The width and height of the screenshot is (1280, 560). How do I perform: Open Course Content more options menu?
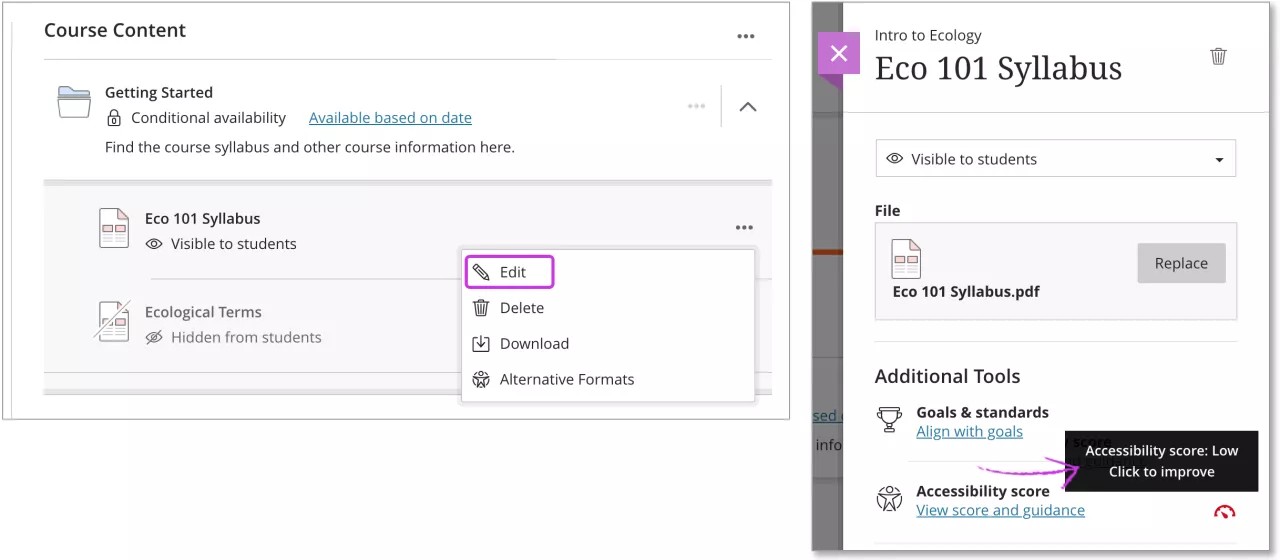(x=746, y=36)
